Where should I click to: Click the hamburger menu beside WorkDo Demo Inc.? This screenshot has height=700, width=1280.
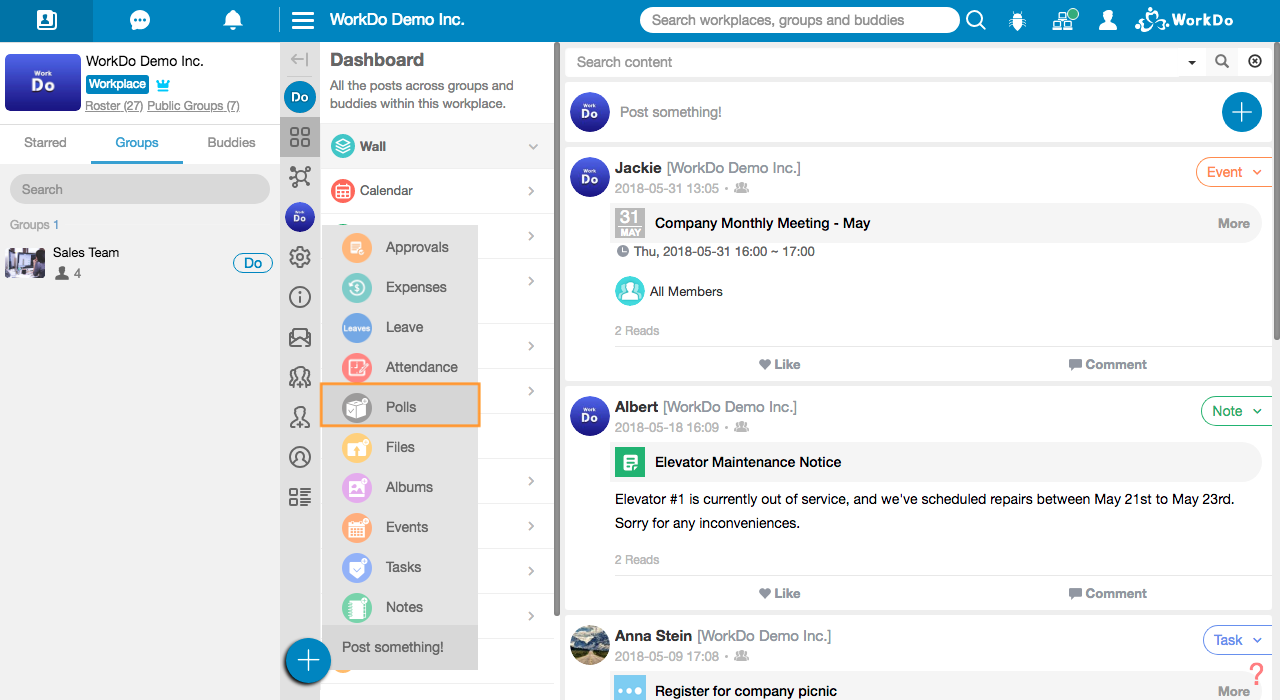pyautogui.click(x=303, y=20)
